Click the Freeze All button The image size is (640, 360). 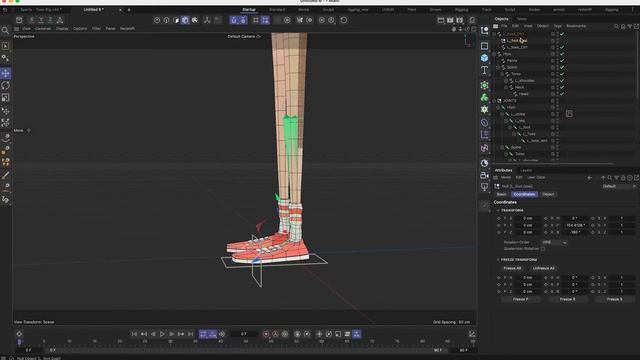512,268
